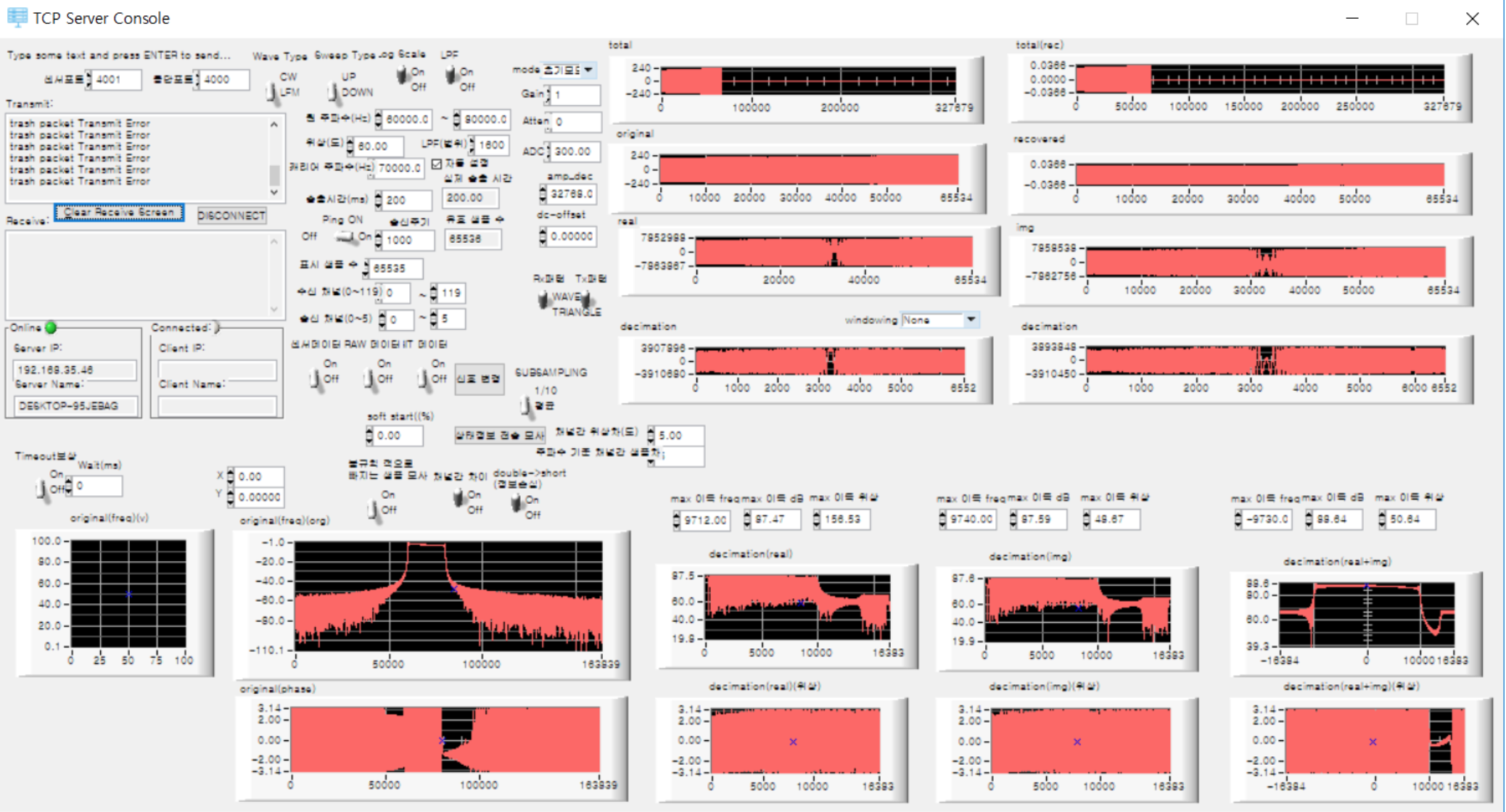This screenshot has height=812, width=1506.
Task: Click the original(freq)(org) spectrum graph
Action: pos(448,595)
